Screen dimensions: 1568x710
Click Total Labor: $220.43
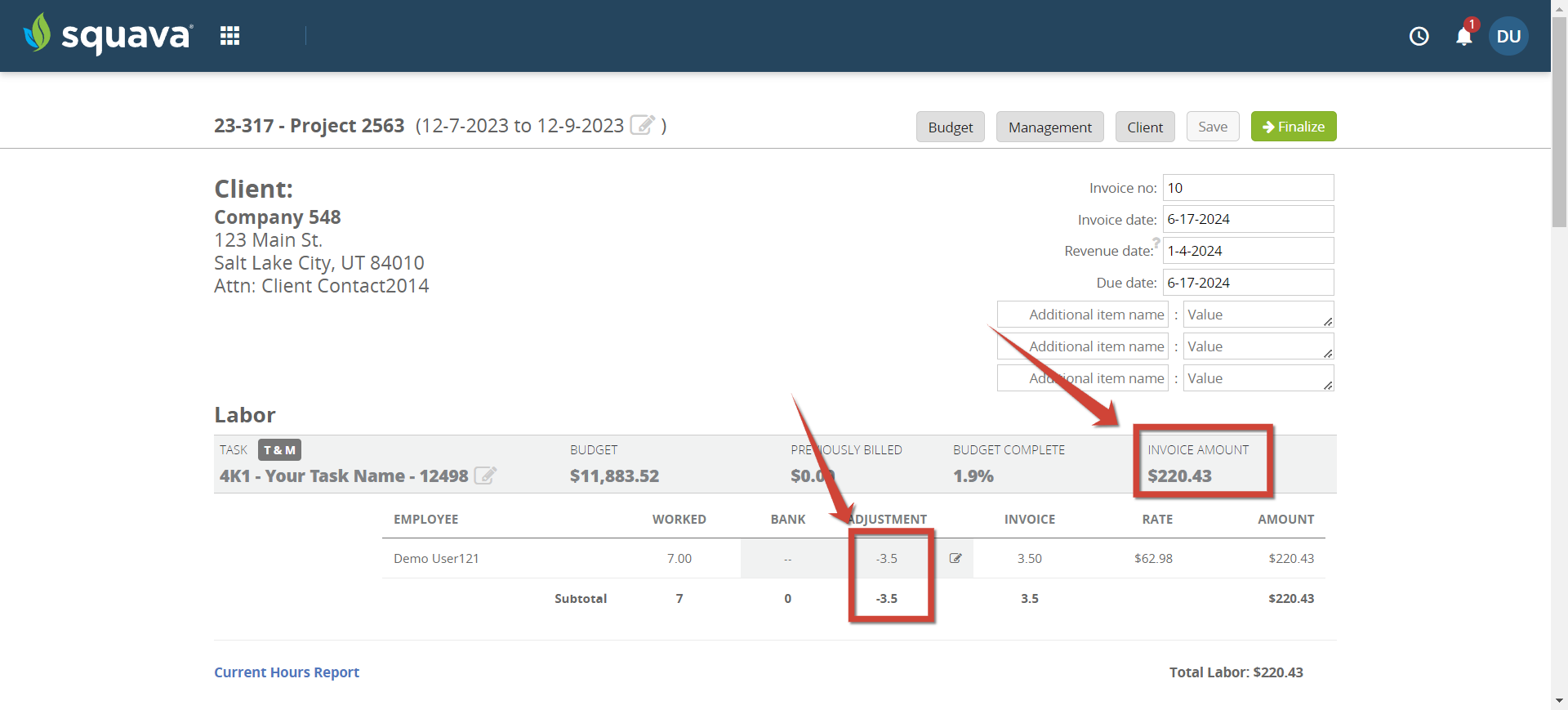1236,672
